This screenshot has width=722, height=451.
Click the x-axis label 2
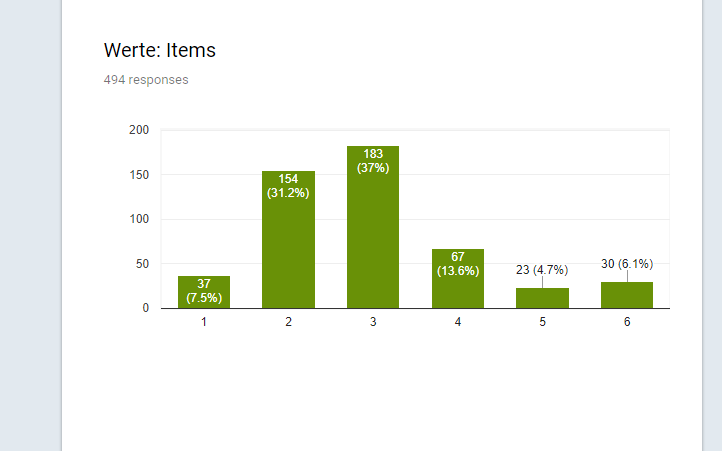click(x=288, y=322)
